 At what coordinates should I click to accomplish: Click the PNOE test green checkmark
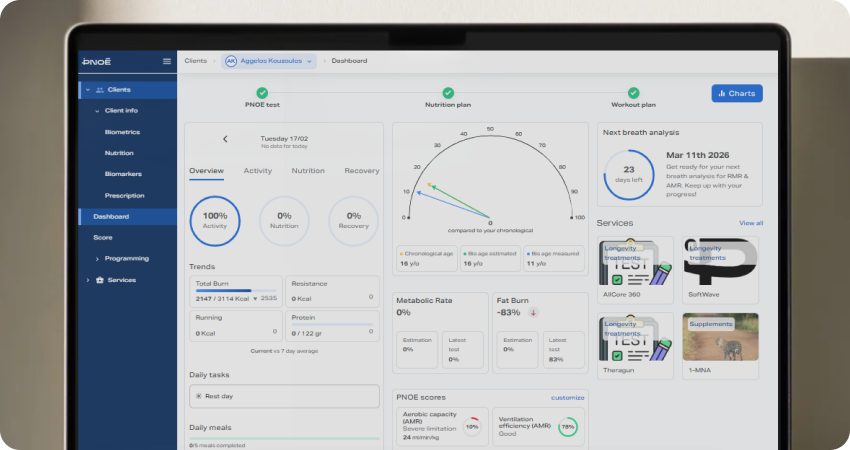262,93
